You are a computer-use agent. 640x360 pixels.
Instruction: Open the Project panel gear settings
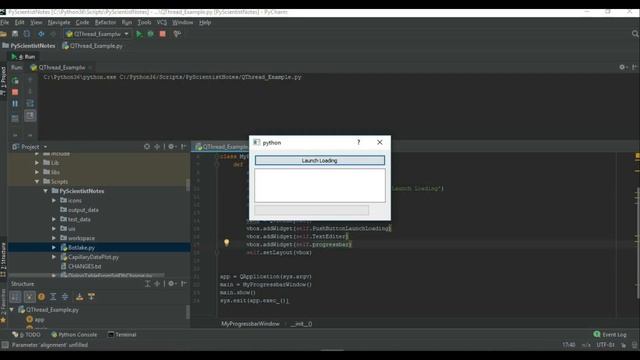click(x=172, y=147)
